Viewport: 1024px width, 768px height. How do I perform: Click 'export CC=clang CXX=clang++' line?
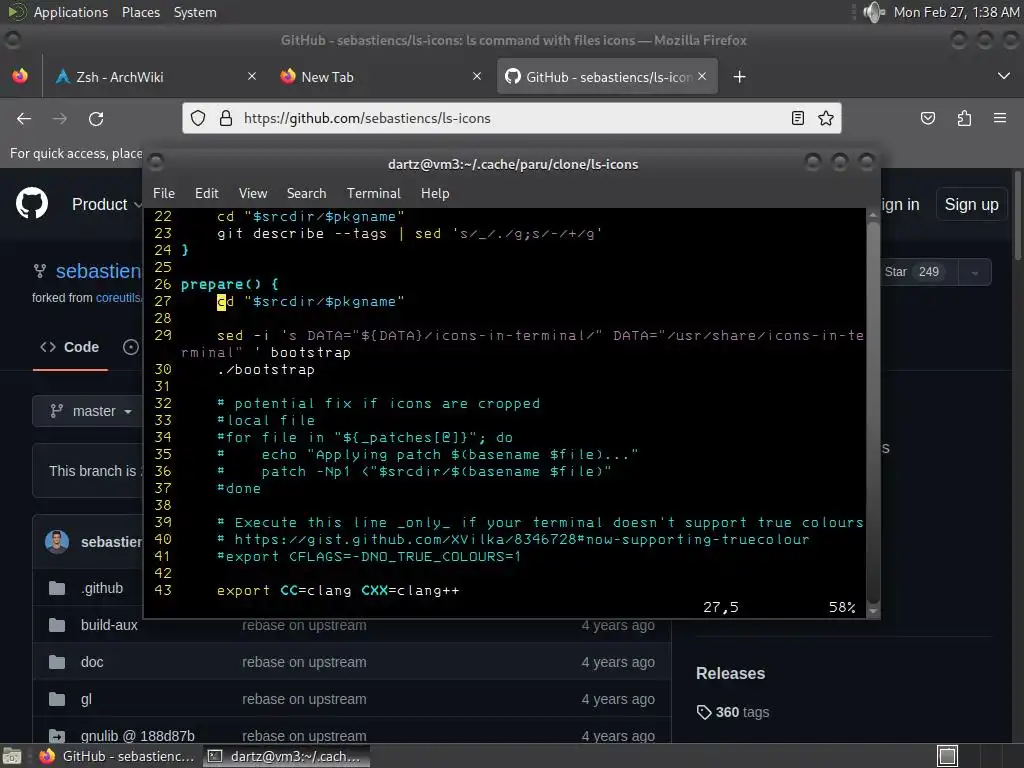tap(338, 591)
